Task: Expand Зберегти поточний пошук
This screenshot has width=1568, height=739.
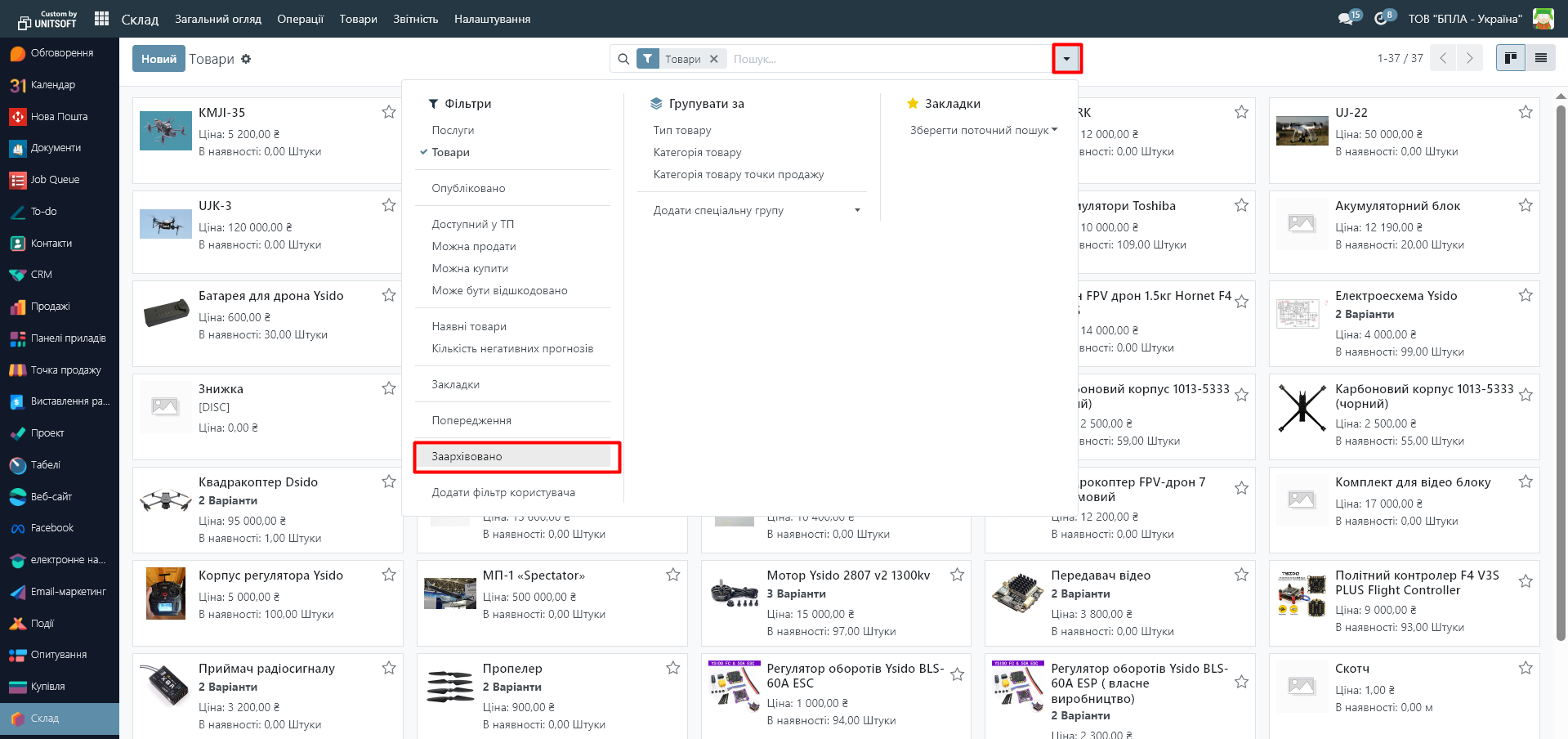Action: [x=983, y=130]
